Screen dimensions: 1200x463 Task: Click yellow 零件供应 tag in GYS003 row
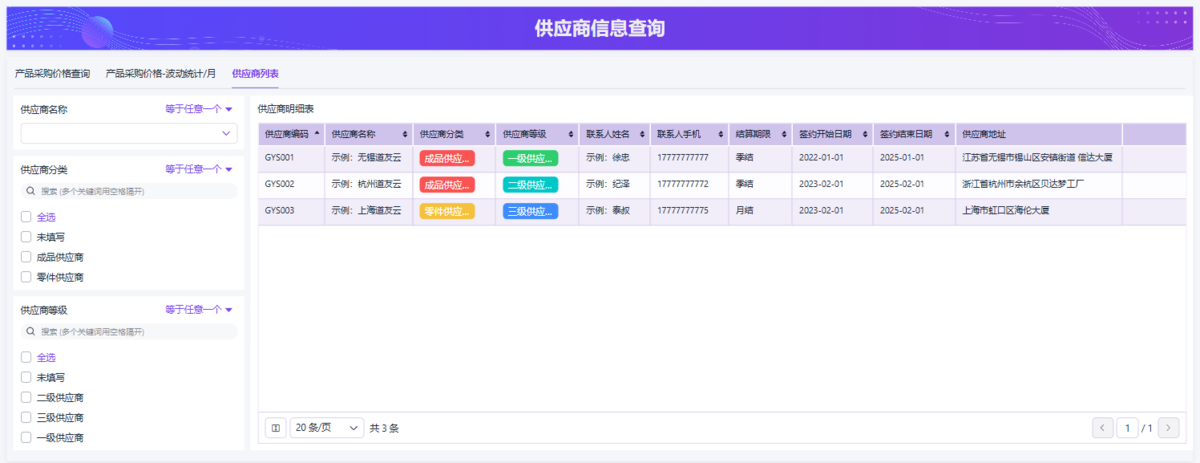[x=447, y=211]
